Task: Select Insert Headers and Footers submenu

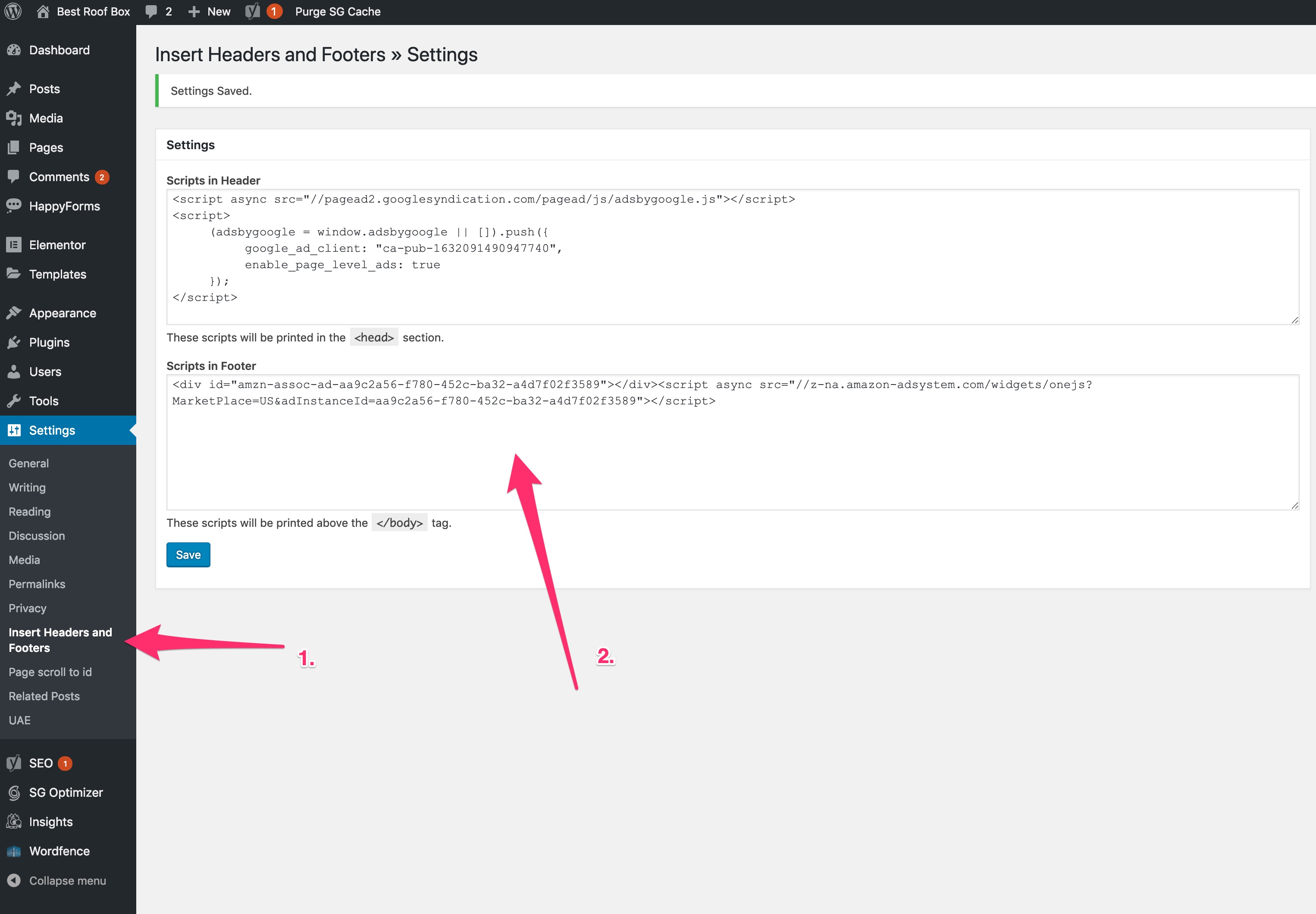Action: (x=60, y=640)
